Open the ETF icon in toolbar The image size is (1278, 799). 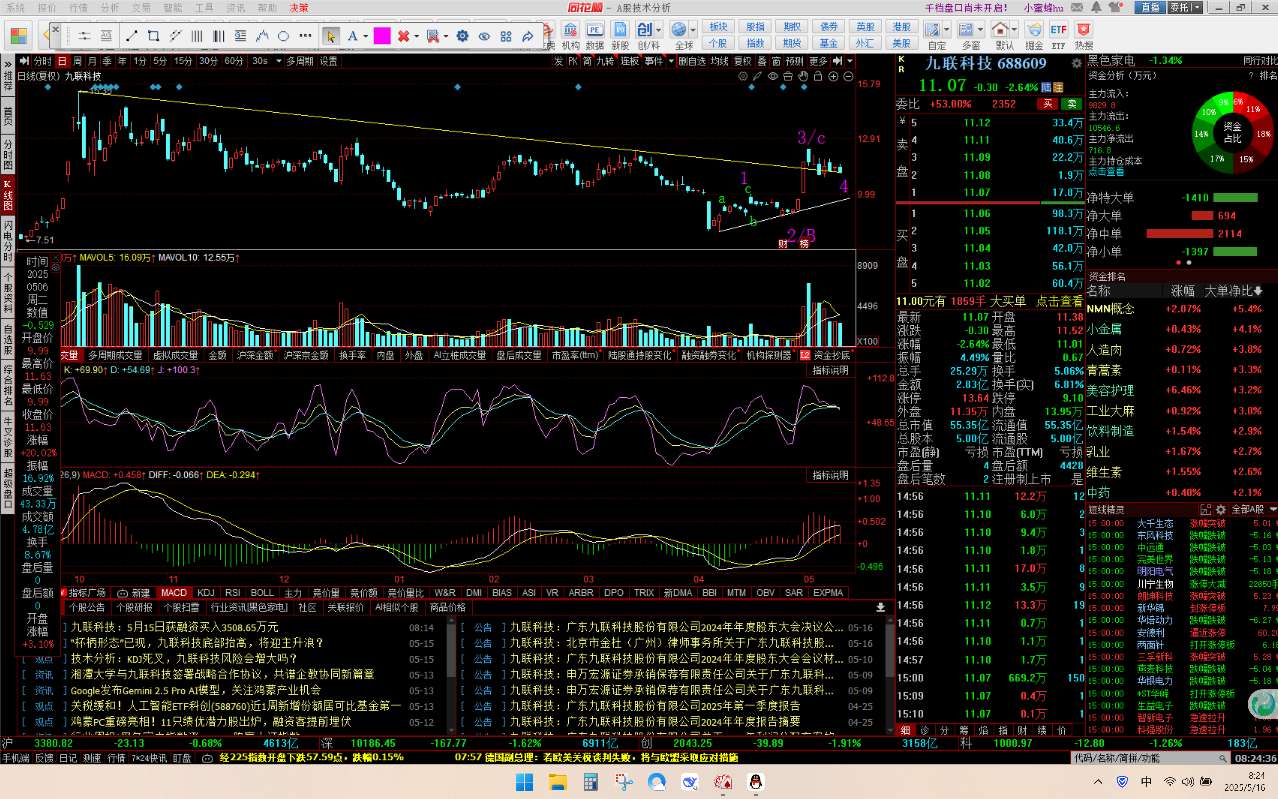[1059, 35]
